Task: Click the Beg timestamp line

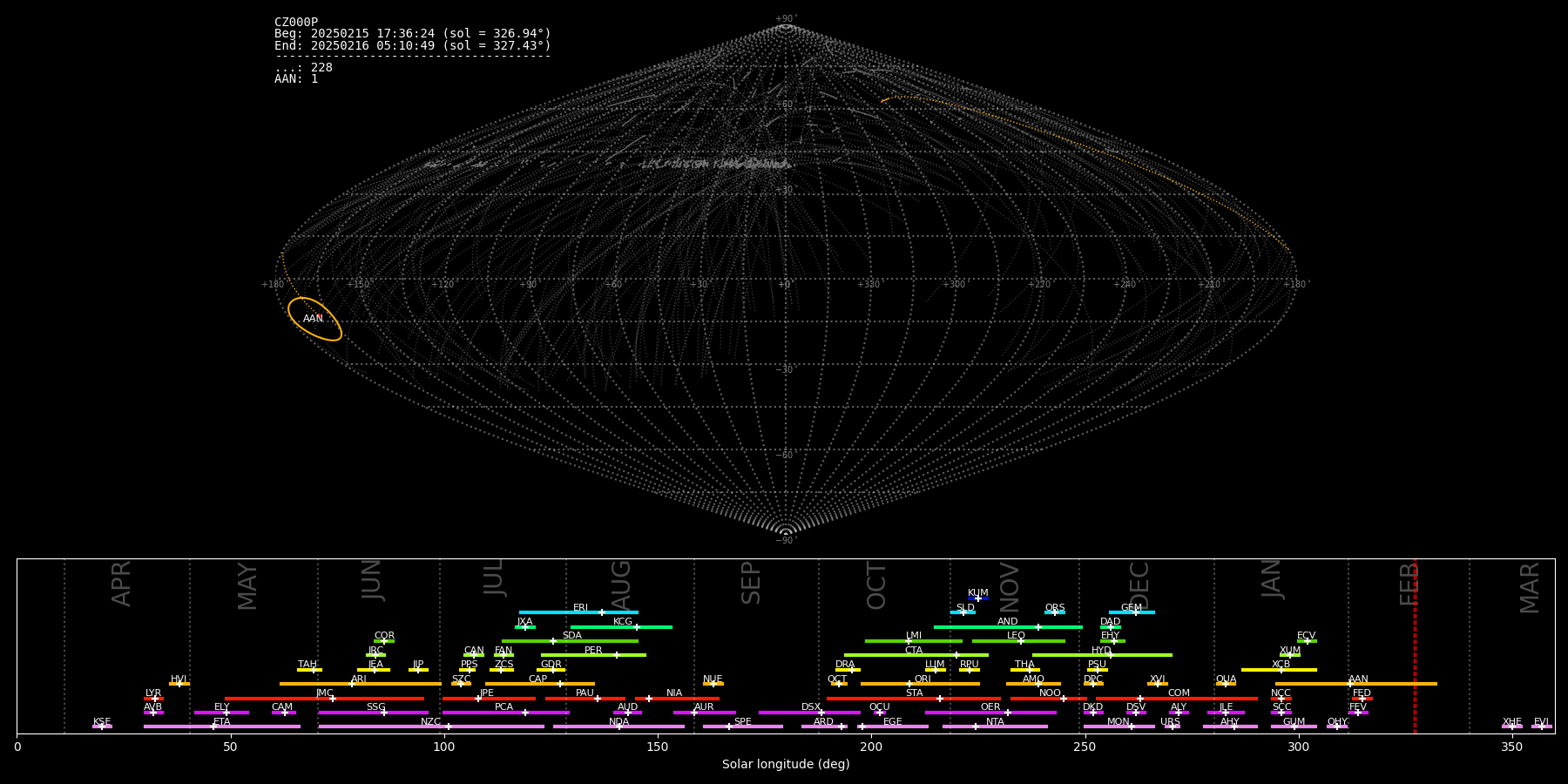Action: tap(413, 34)
